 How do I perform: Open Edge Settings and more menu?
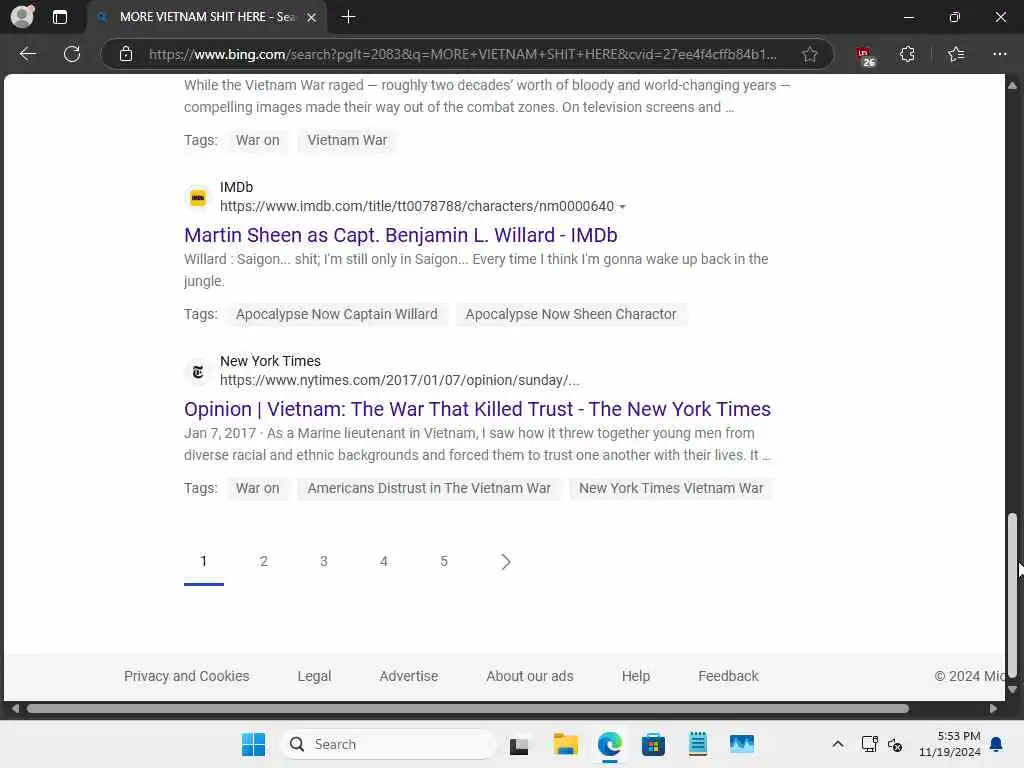(x=1000, y=54)
